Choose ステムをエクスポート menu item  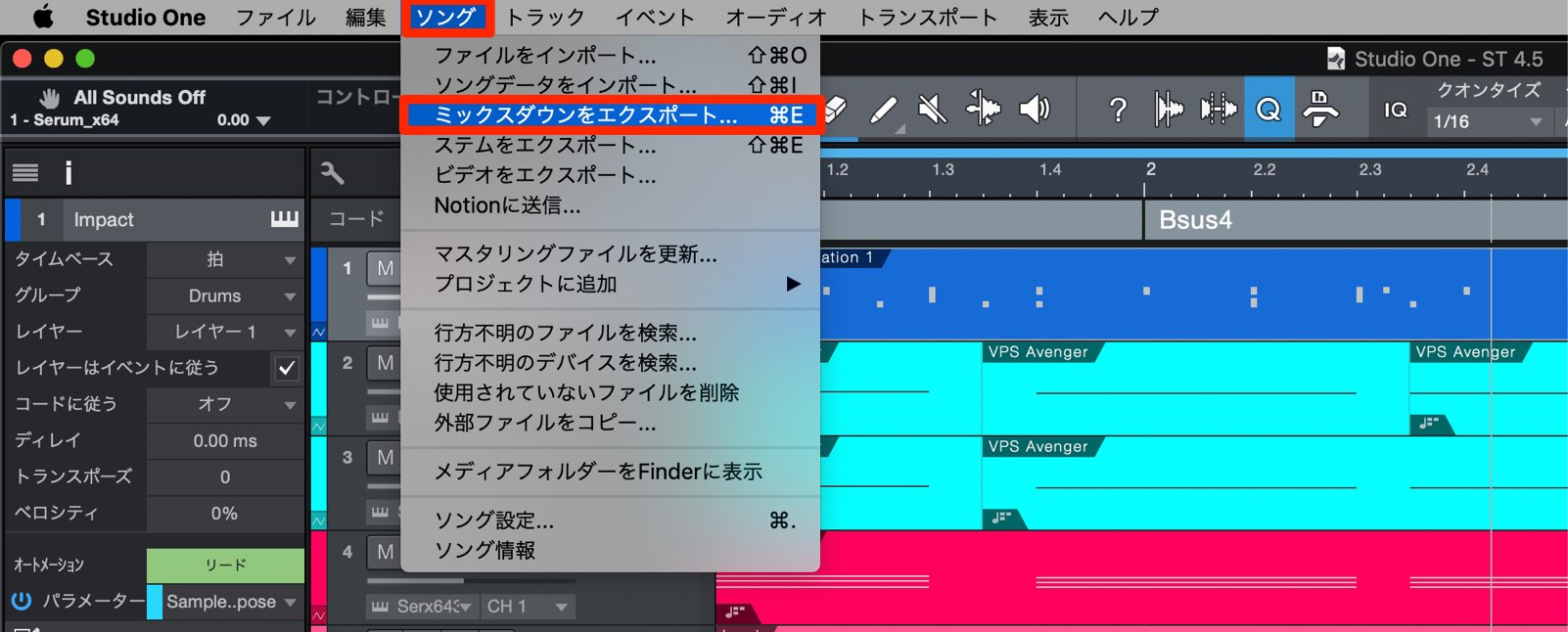tap(610, 146)
